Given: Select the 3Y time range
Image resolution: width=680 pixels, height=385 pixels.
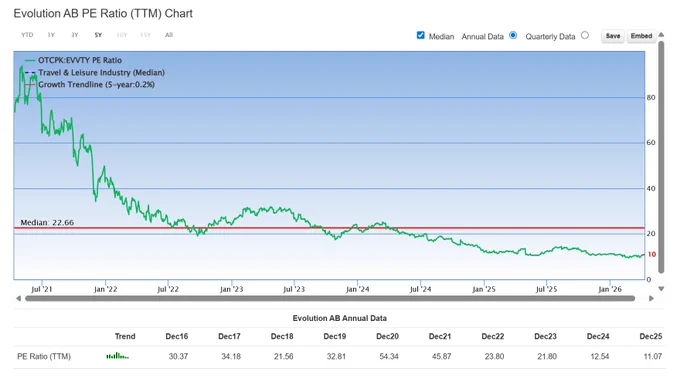Looking at the screenshot, I should pyautogui.click(x=75, y=35).
